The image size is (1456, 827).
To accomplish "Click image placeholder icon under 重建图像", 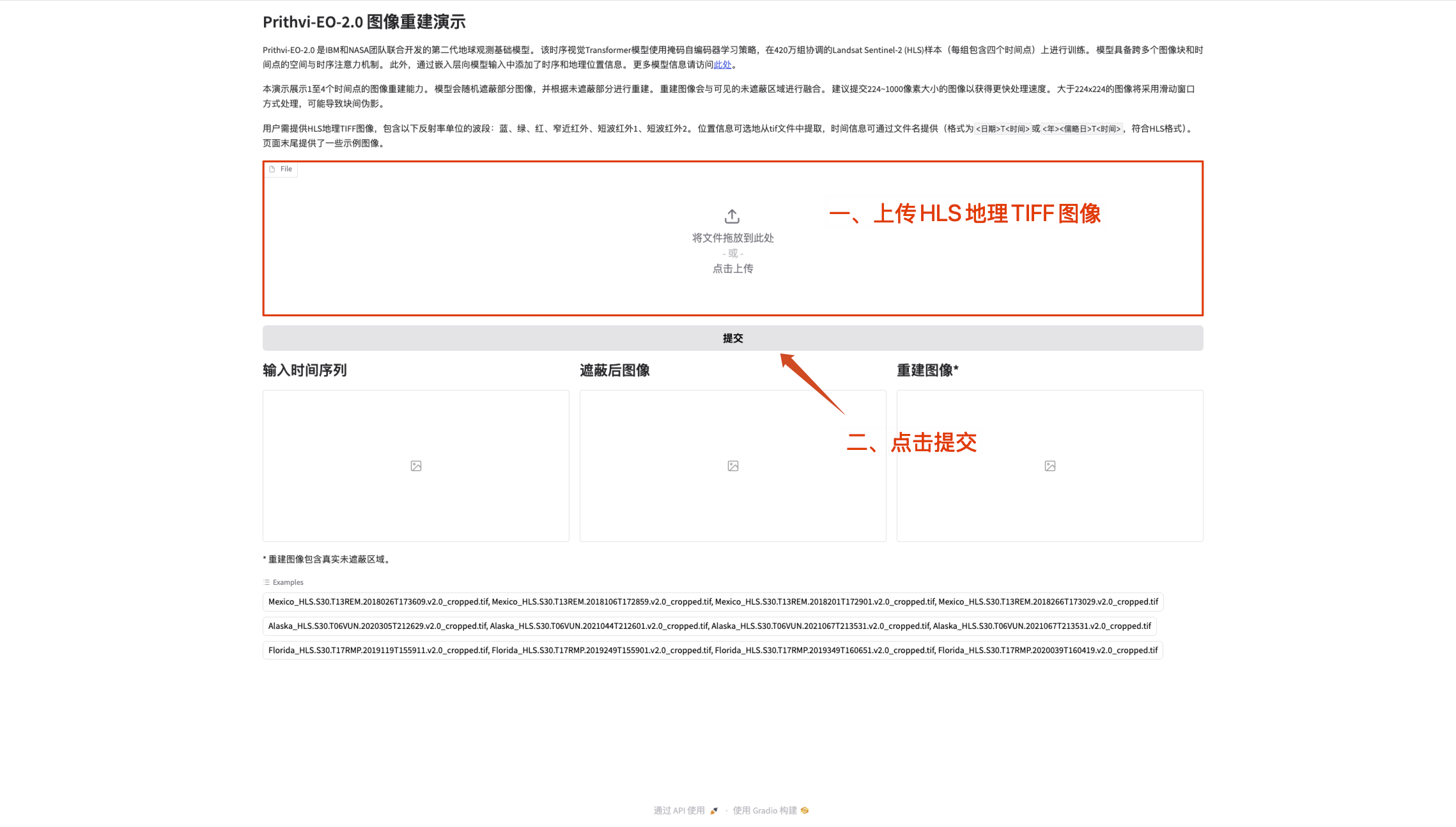I will [x=1050, y=466].
